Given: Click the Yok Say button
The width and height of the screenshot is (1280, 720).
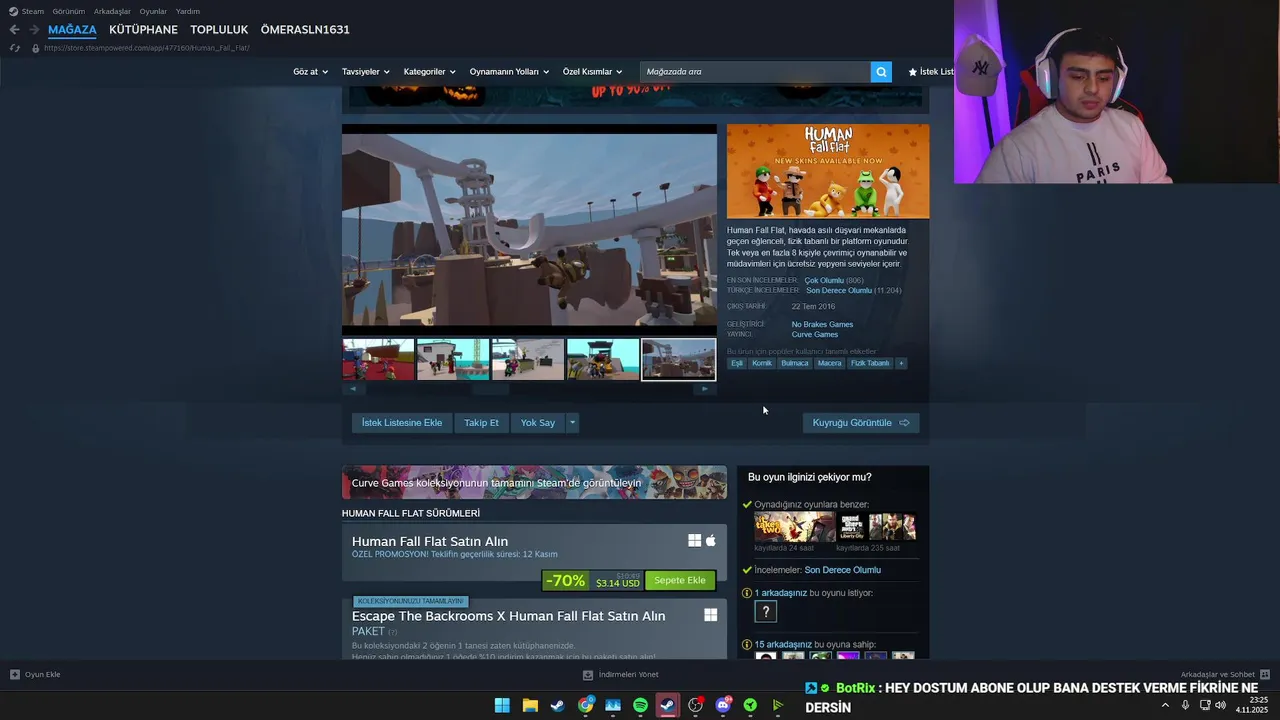Looking at the screenshot, I should click(538, 423).
